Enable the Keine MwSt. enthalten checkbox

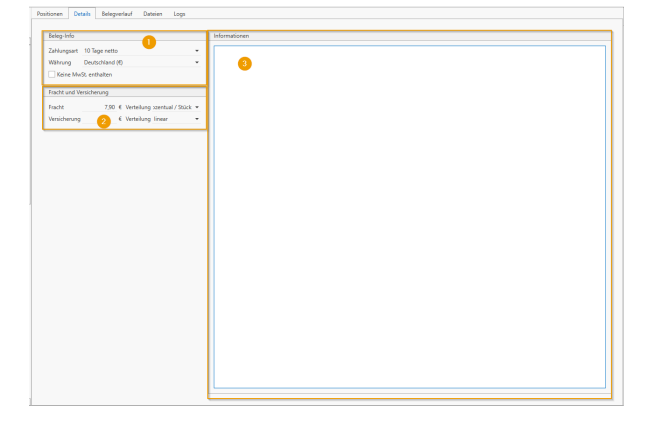tap(52, 74)
